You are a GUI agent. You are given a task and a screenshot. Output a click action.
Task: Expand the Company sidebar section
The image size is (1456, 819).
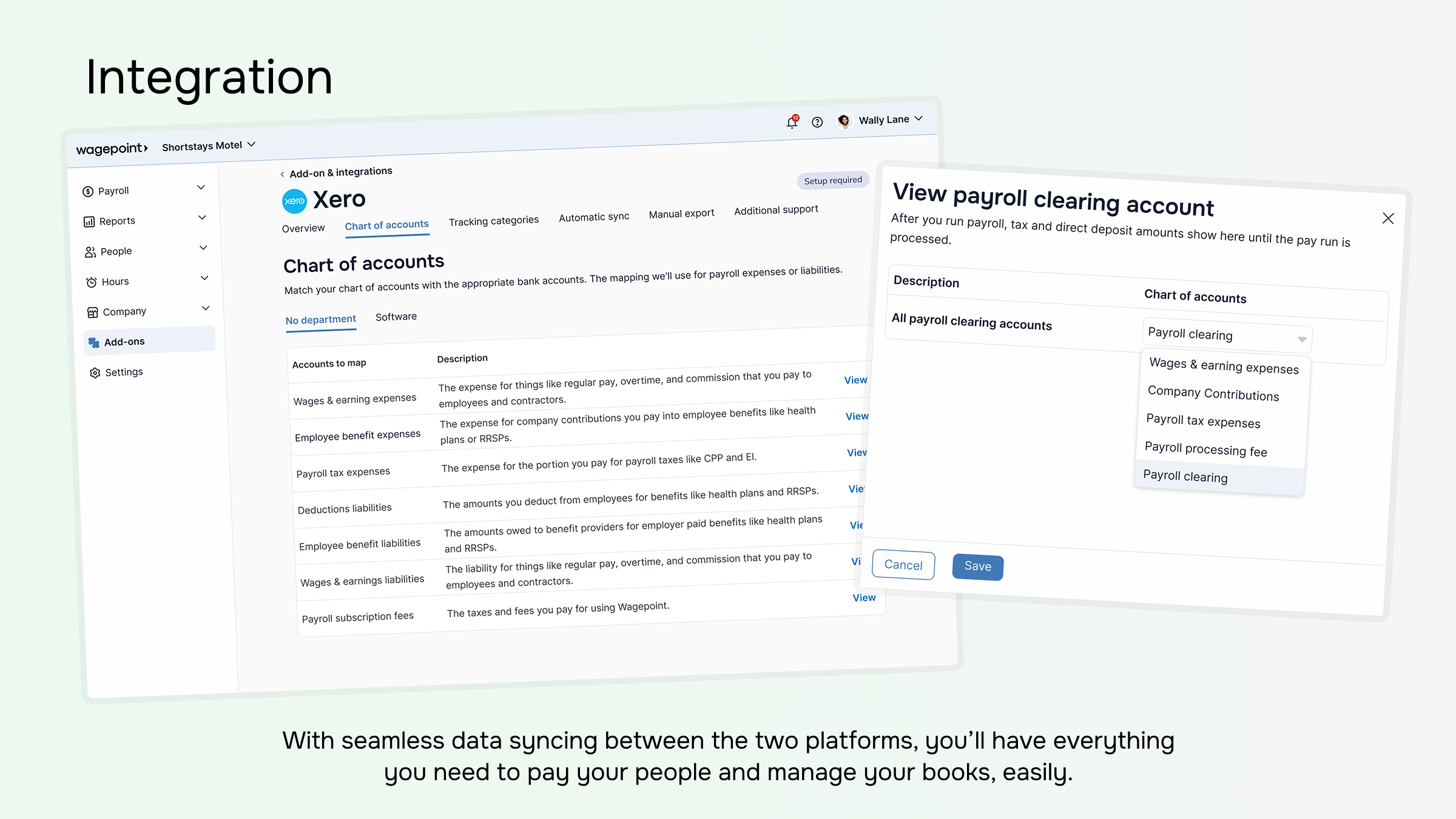tap(206, 309)
